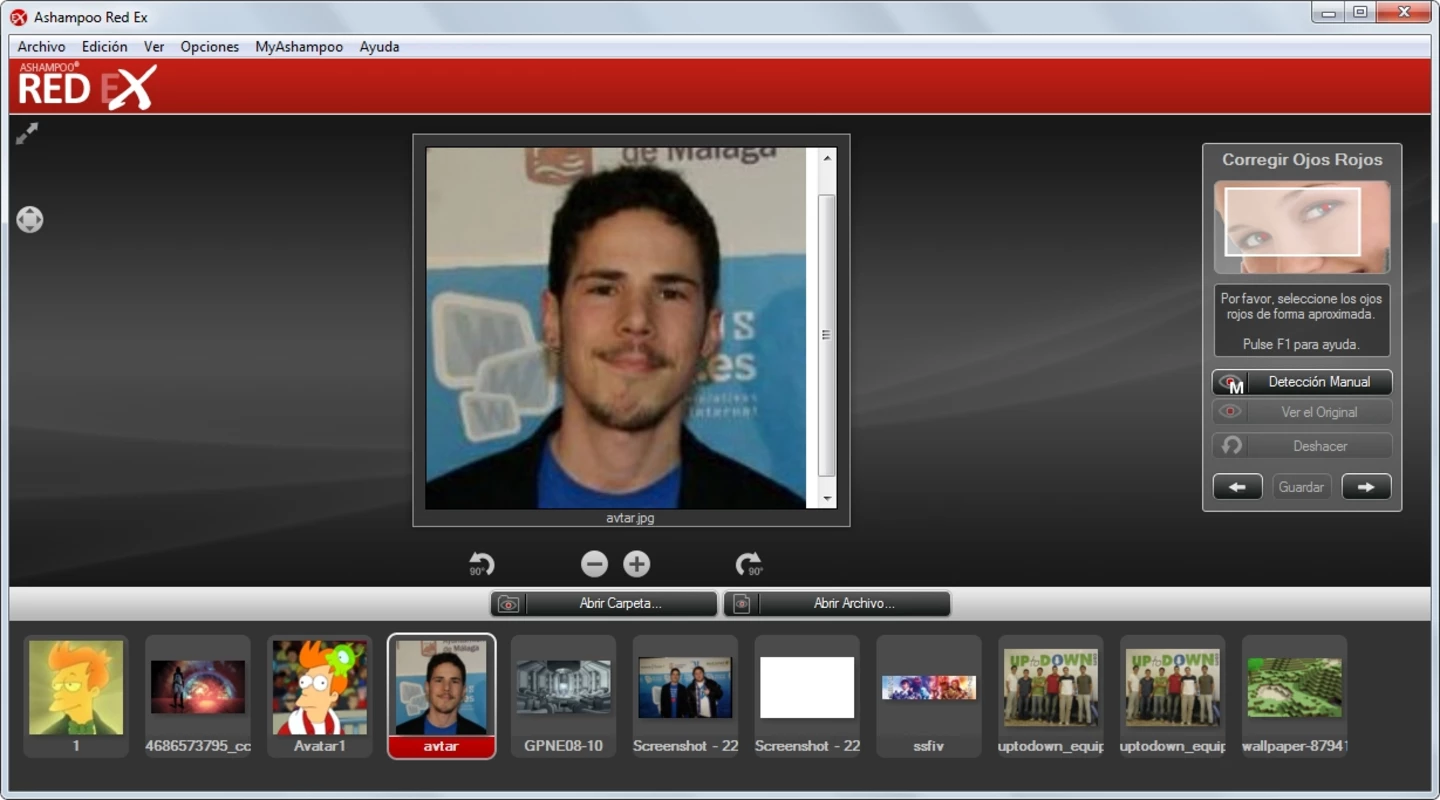Click Ver el Original button
The image size is (1440, 800).
point(1302,412)
